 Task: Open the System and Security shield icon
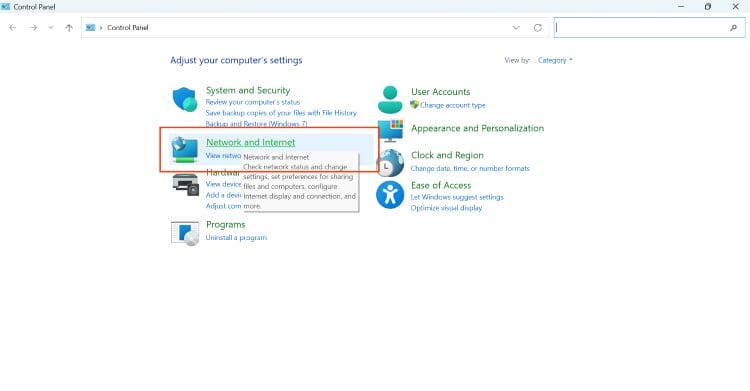pyautogui.click(x=185, y=99)
